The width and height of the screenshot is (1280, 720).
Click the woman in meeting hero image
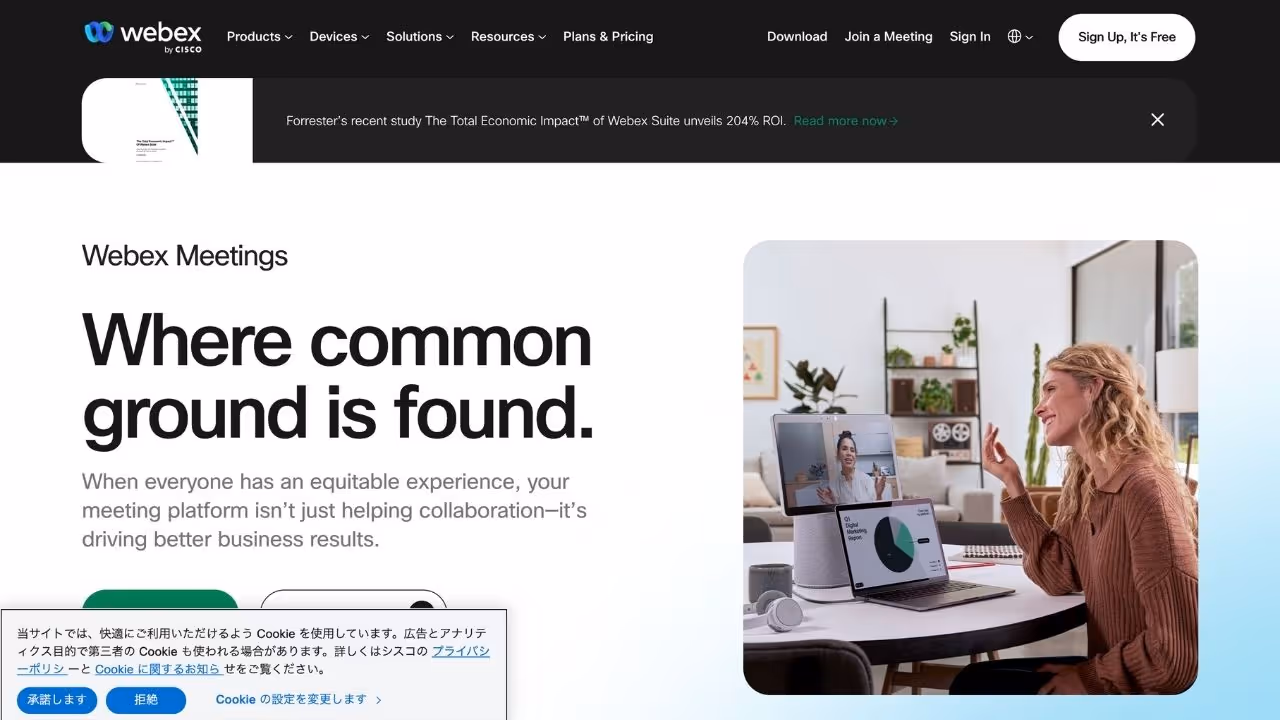tap(970, 467)
